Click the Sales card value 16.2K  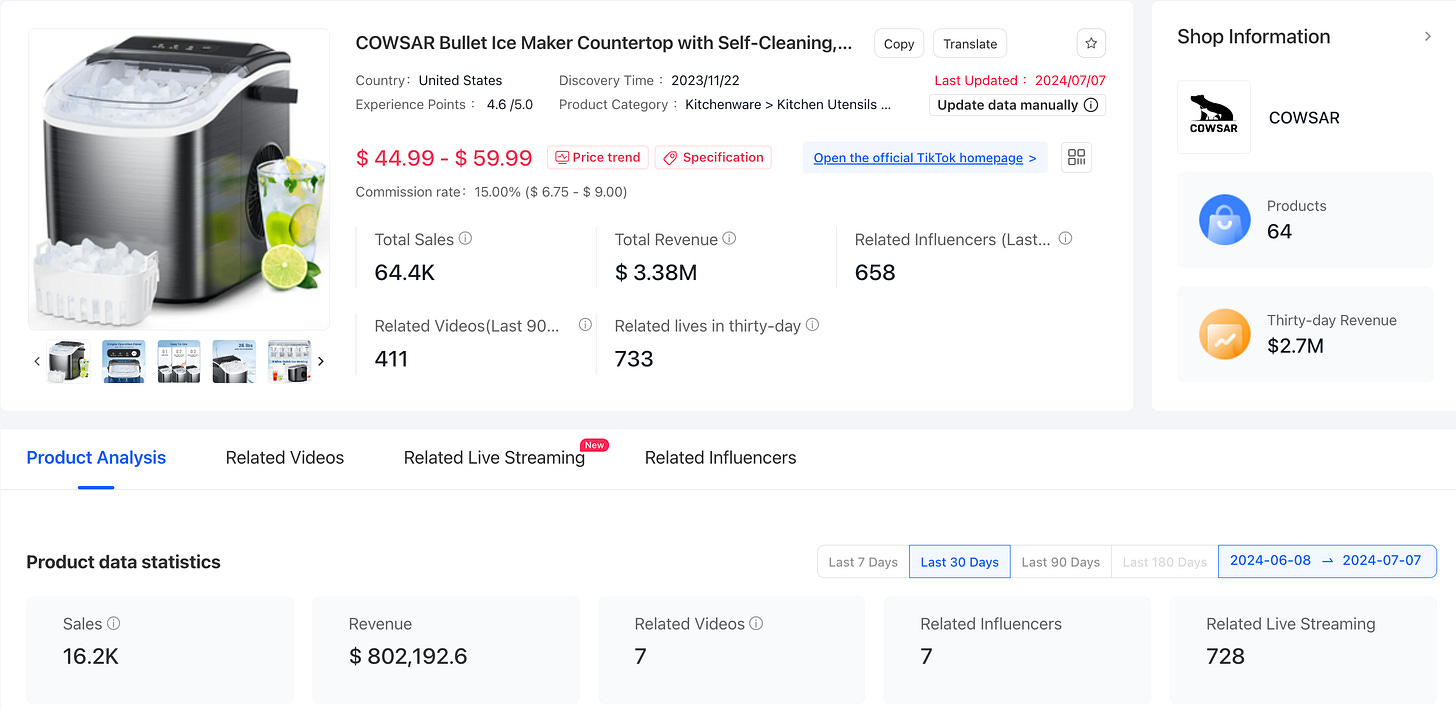pos(92,656)
